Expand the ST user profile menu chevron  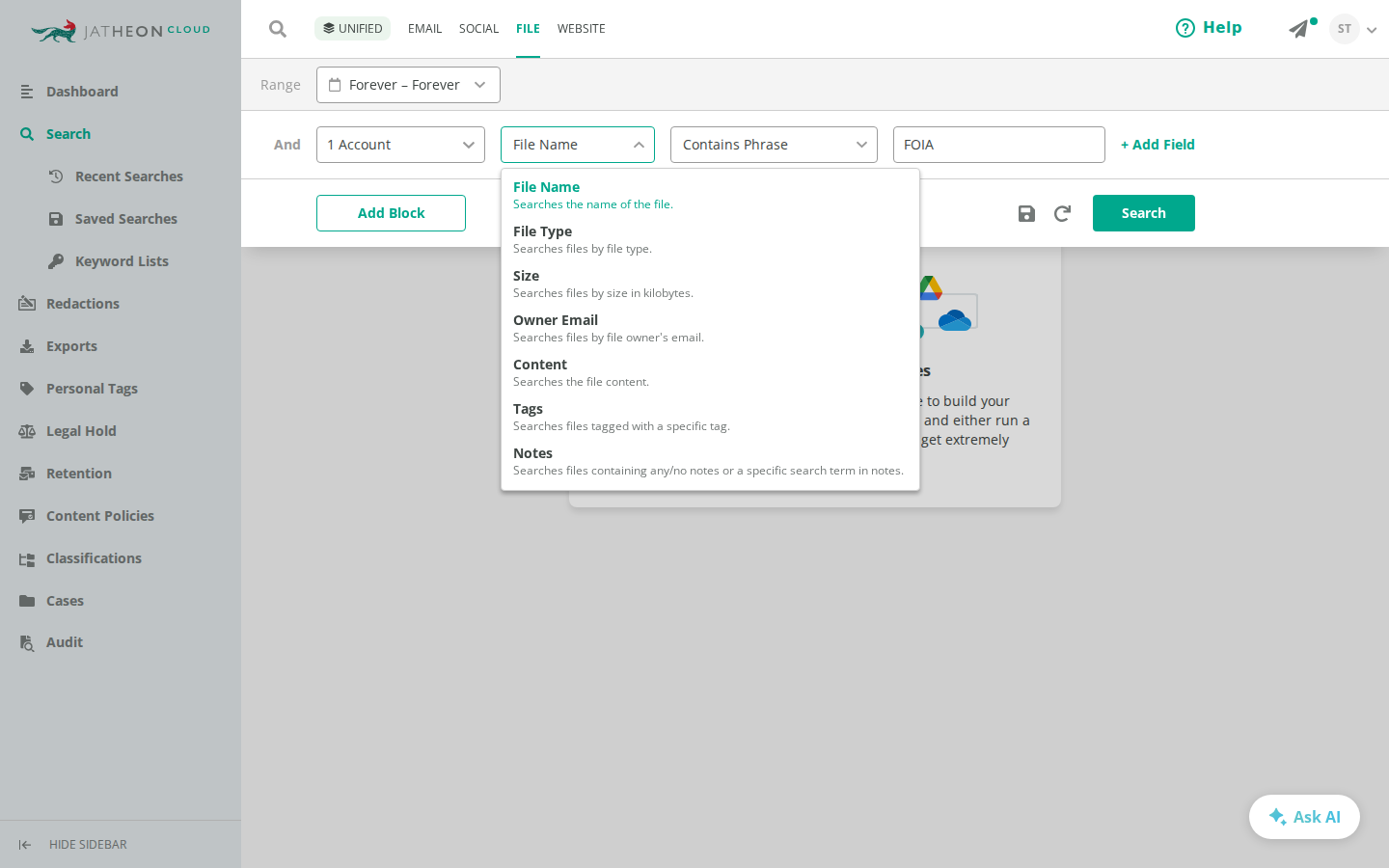point(1371,30)
